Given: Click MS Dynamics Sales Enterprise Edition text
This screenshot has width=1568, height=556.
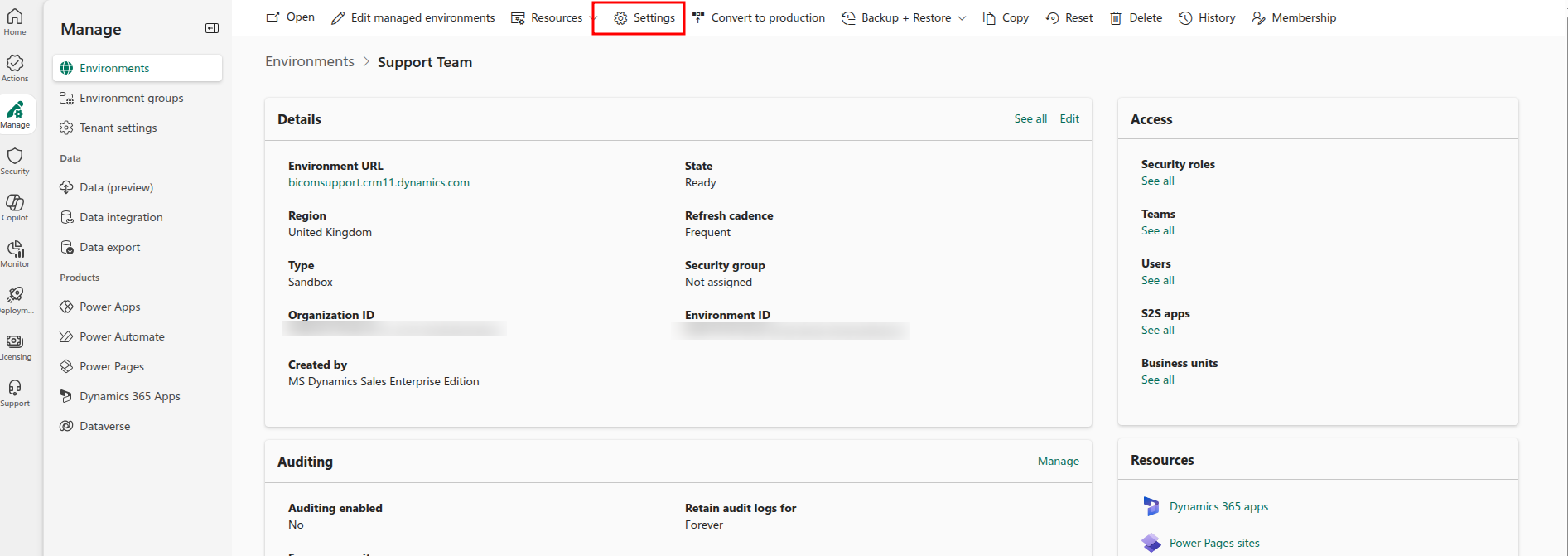Looking at the screenshot, I should (x=384, y=381).
